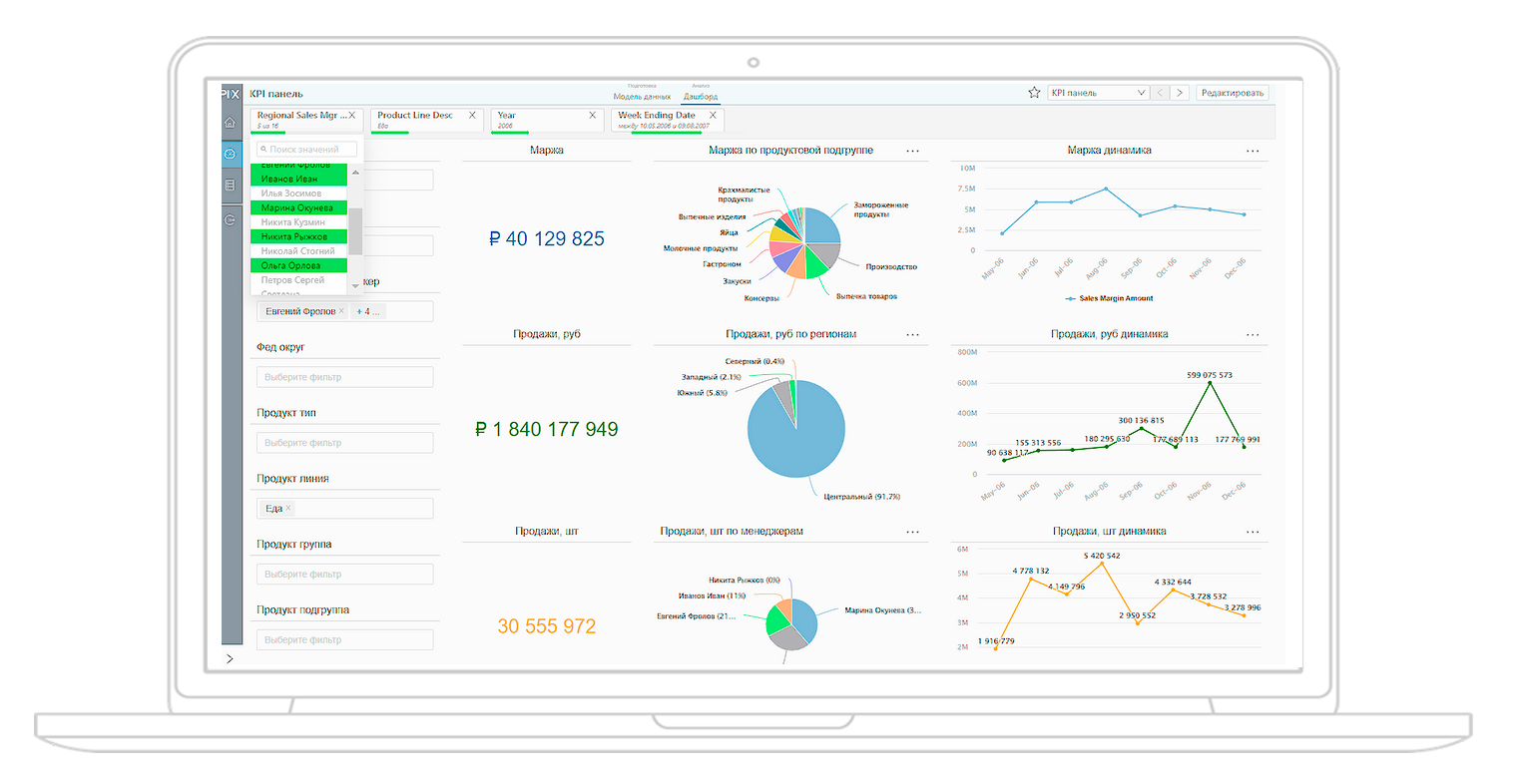
Task: Deselect Никита Рыжков in manager list
Action: [298, 236]
